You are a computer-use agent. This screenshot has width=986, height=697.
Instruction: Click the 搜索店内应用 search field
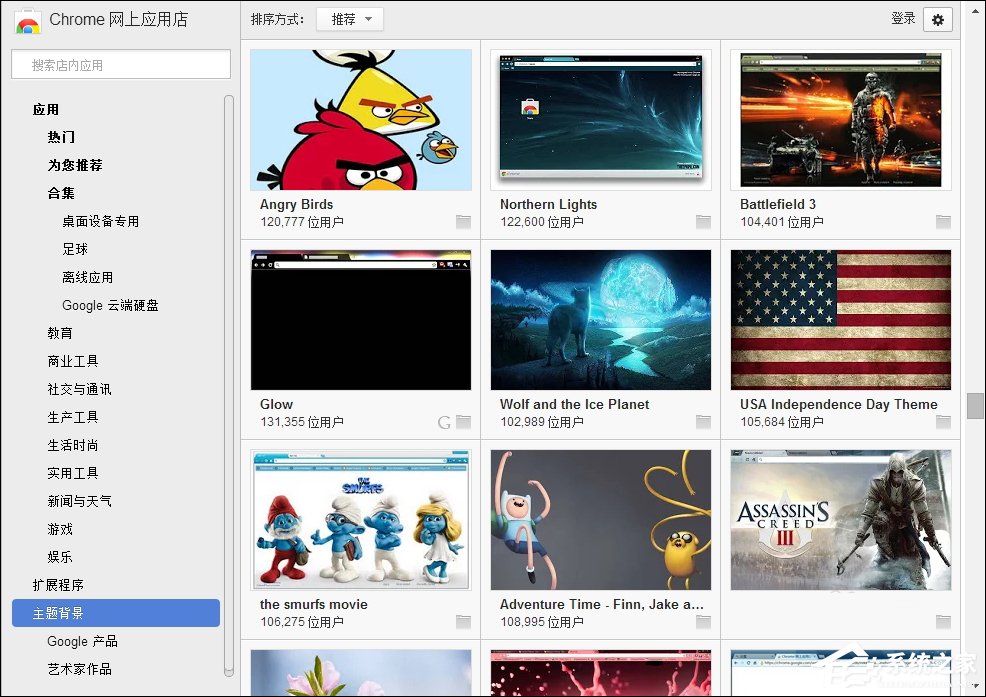[120, 65]
